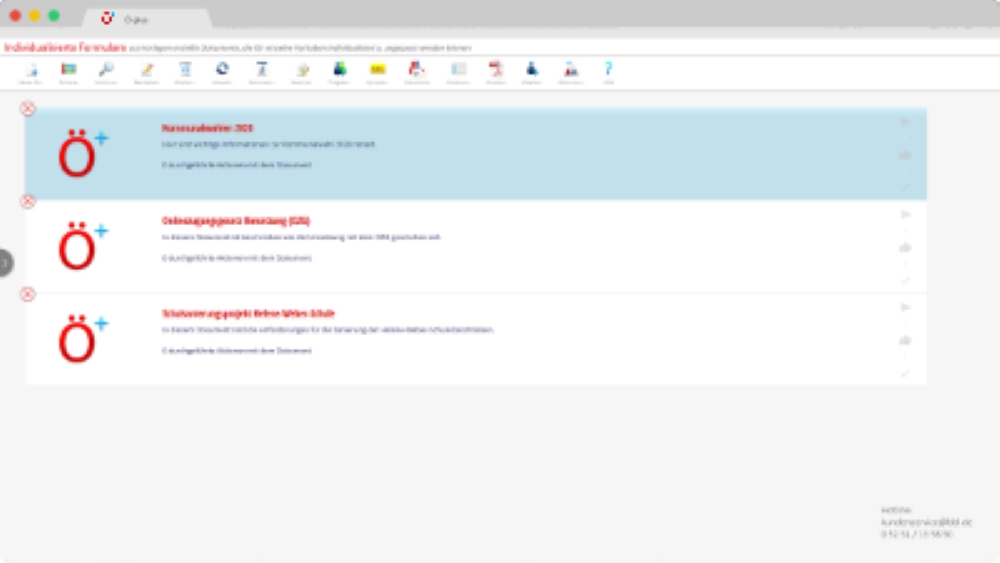Screen dimensions: 1000x563
Task: Flag the Onlinezugangsgesetz document row
Action: click(905, 215)
